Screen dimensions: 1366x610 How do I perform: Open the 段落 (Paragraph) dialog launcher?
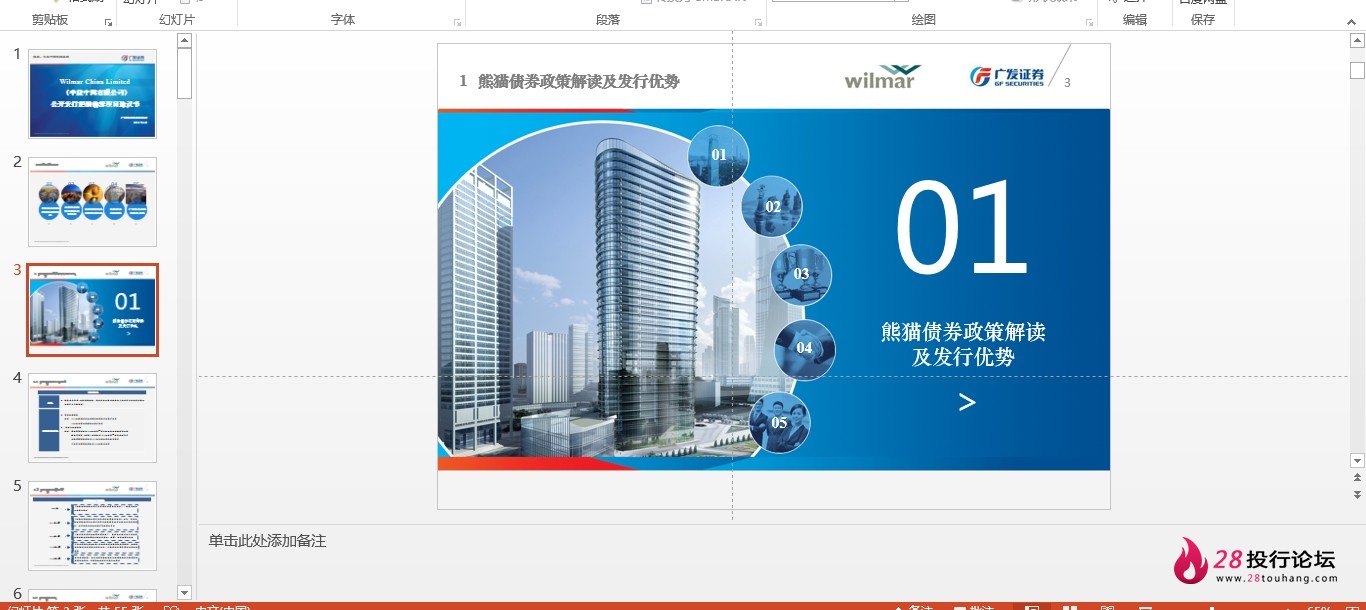758,22
